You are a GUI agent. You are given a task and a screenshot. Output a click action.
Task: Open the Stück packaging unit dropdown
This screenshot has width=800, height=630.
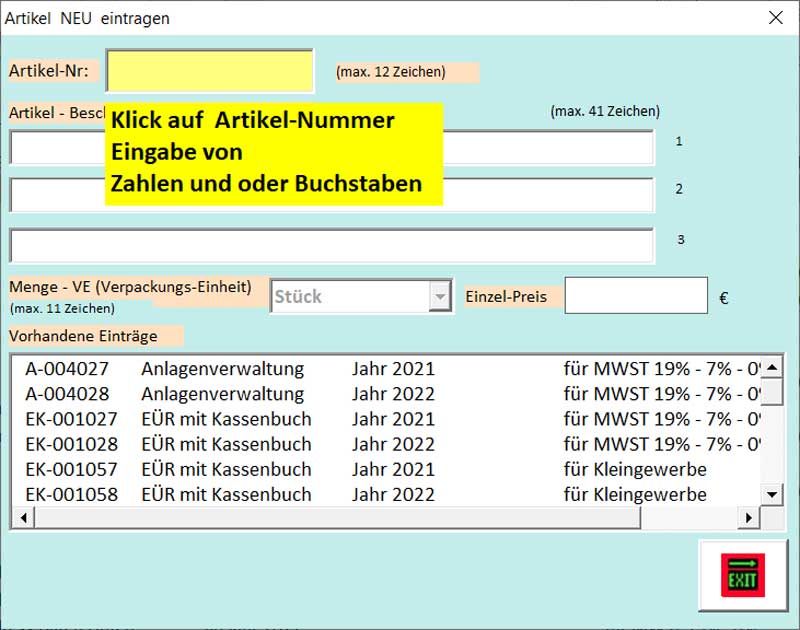[x=440, y=295]
